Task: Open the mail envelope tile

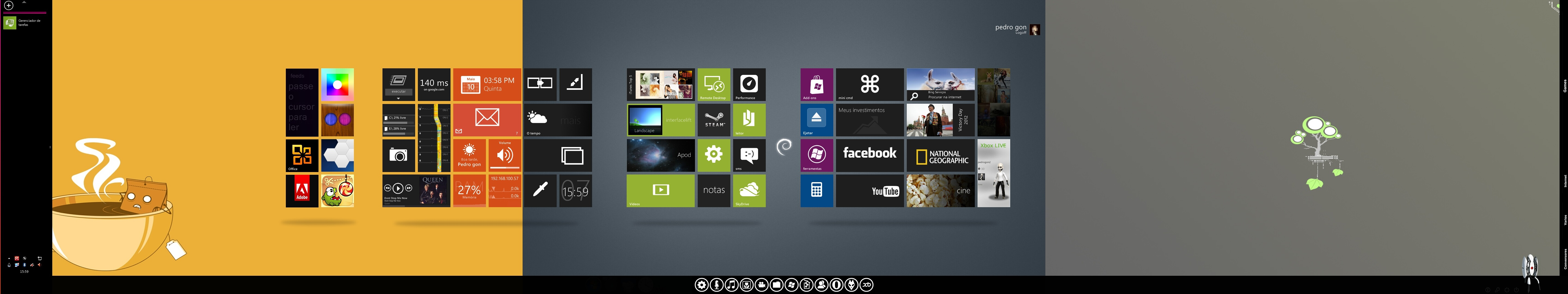Action: [x=487, y=120]
